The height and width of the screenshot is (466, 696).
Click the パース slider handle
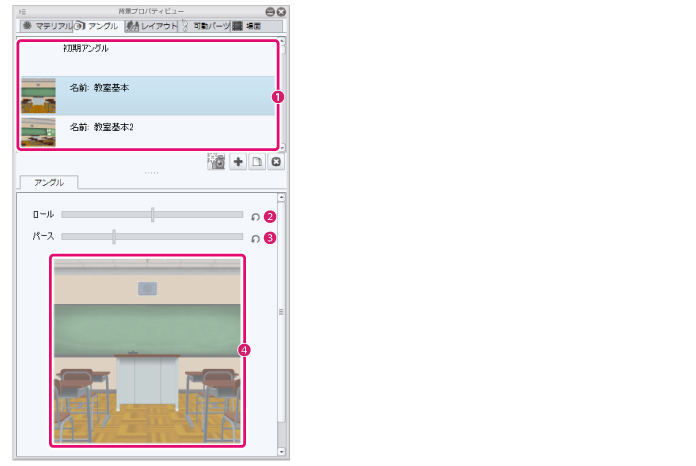tap(114, 237)
